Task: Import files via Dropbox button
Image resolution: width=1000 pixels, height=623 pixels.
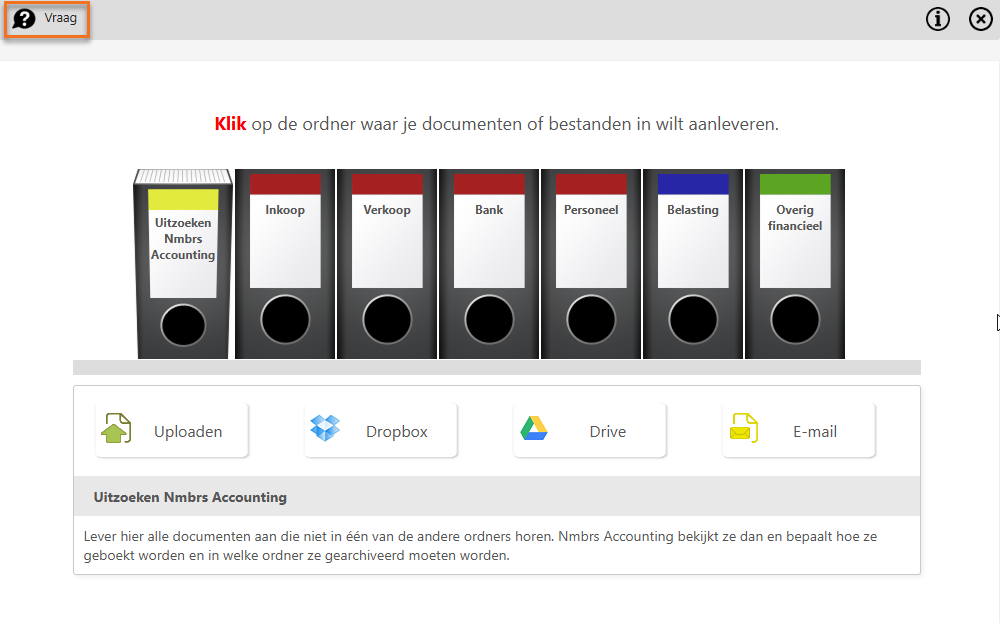Action: click(x=381, y=430)
